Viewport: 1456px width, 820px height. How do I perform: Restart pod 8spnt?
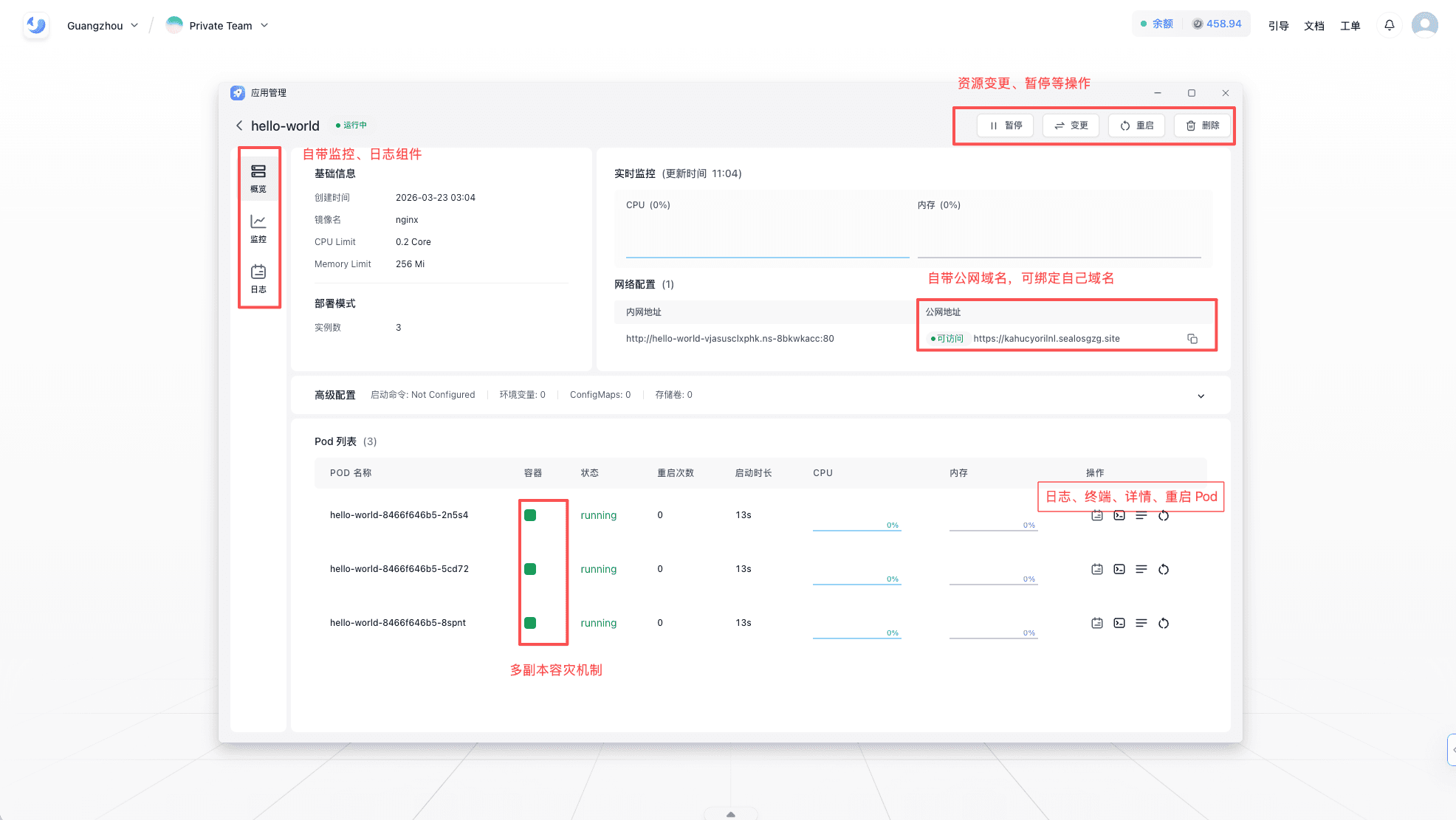(1164, 623)
